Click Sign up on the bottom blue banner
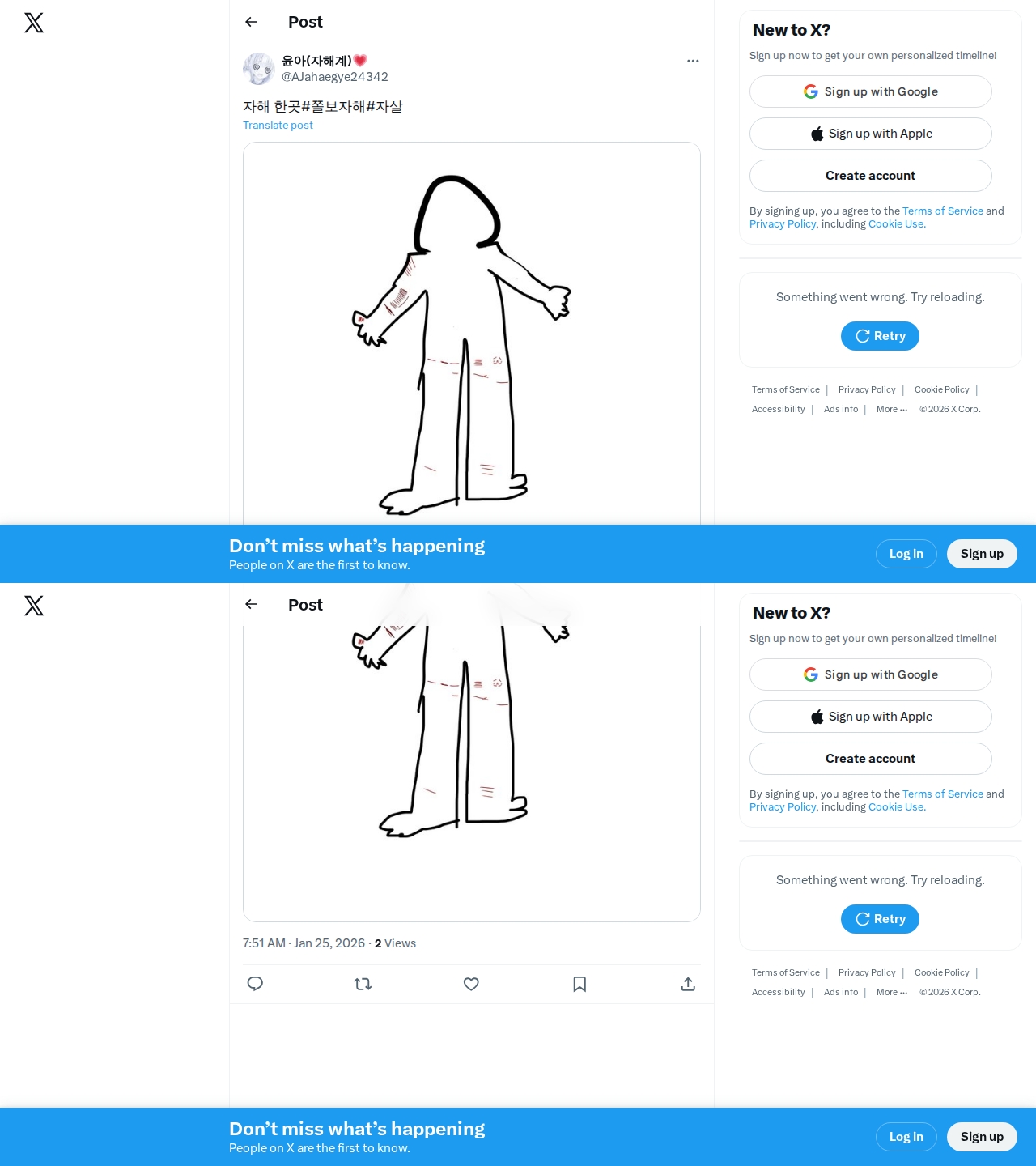The image size is (1036, 1166). tap(982, 1137)
